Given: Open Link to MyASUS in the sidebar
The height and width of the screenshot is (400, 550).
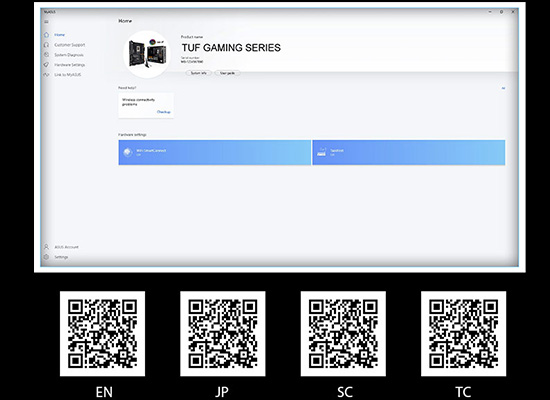Looking at the screenshot, I should (68, 75).
